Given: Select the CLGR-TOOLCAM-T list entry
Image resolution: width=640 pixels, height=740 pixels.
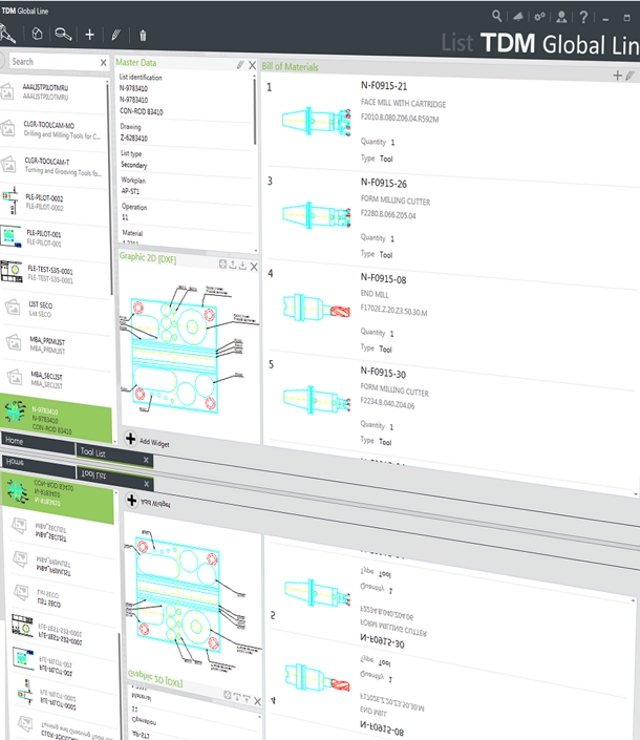Looking at the screenshot, I should click(x=54, y=168).
